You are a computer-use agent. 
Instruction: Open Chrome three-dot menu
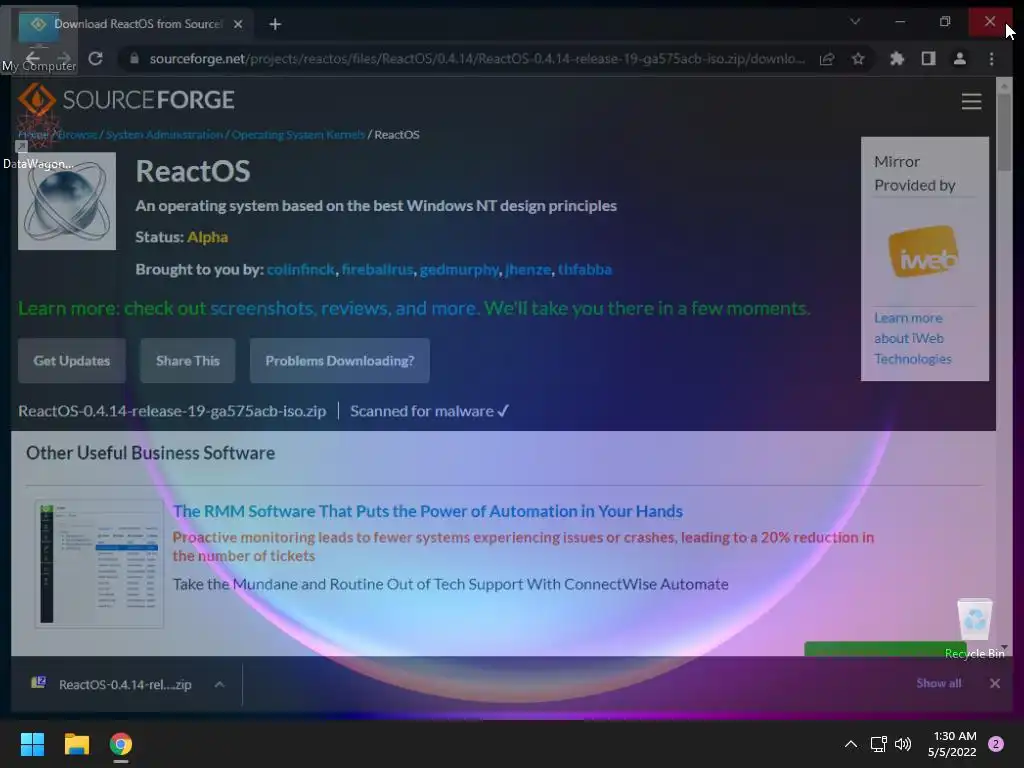(x=991, y=59)
